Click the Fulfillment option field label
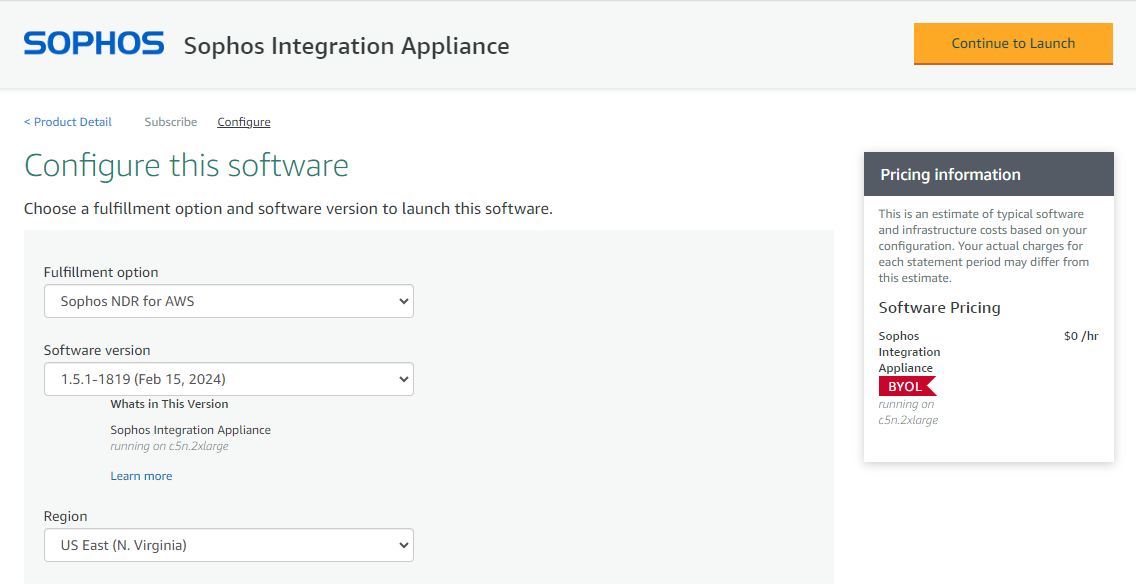1136x584 pixels. (x=101, y=272)
